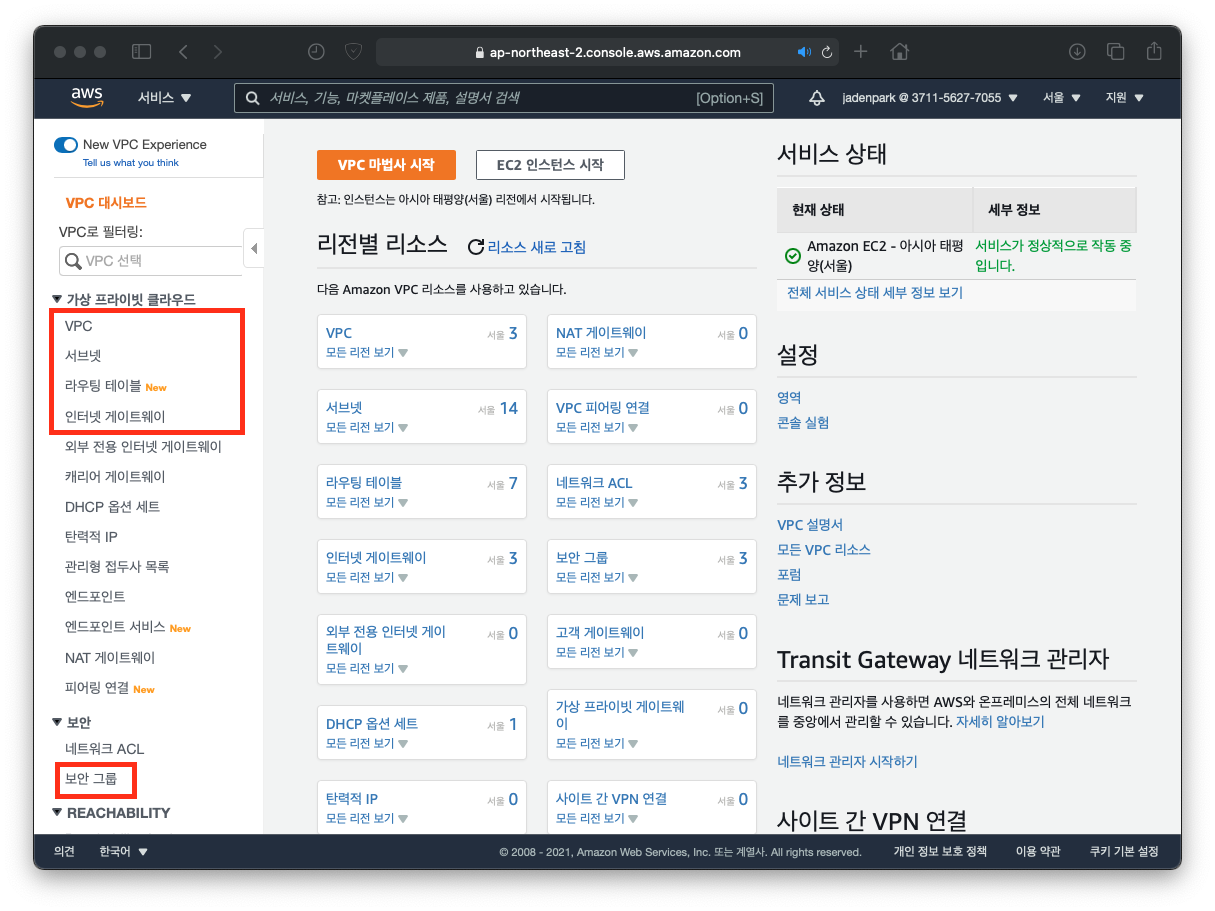Open 네트워크 ACL in the sidebar
The image size is (1215, 911).
coord(105,748)
